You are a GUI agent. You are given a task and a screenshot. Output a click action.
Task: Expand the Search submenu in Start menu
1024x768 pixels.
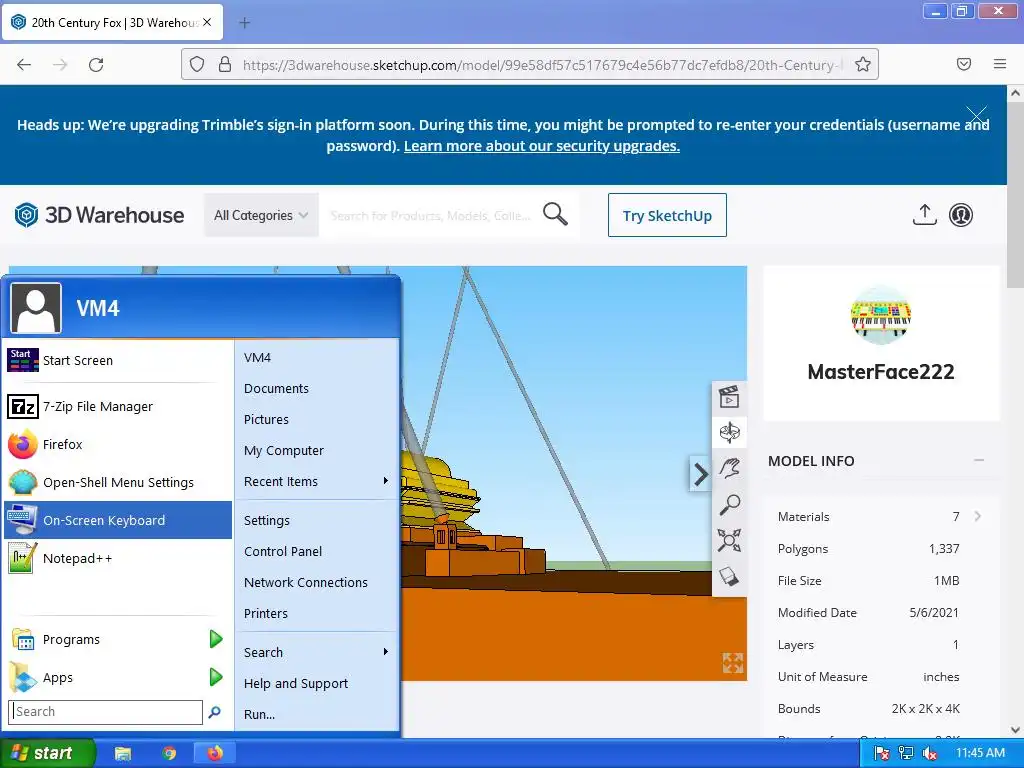(316, 652)
